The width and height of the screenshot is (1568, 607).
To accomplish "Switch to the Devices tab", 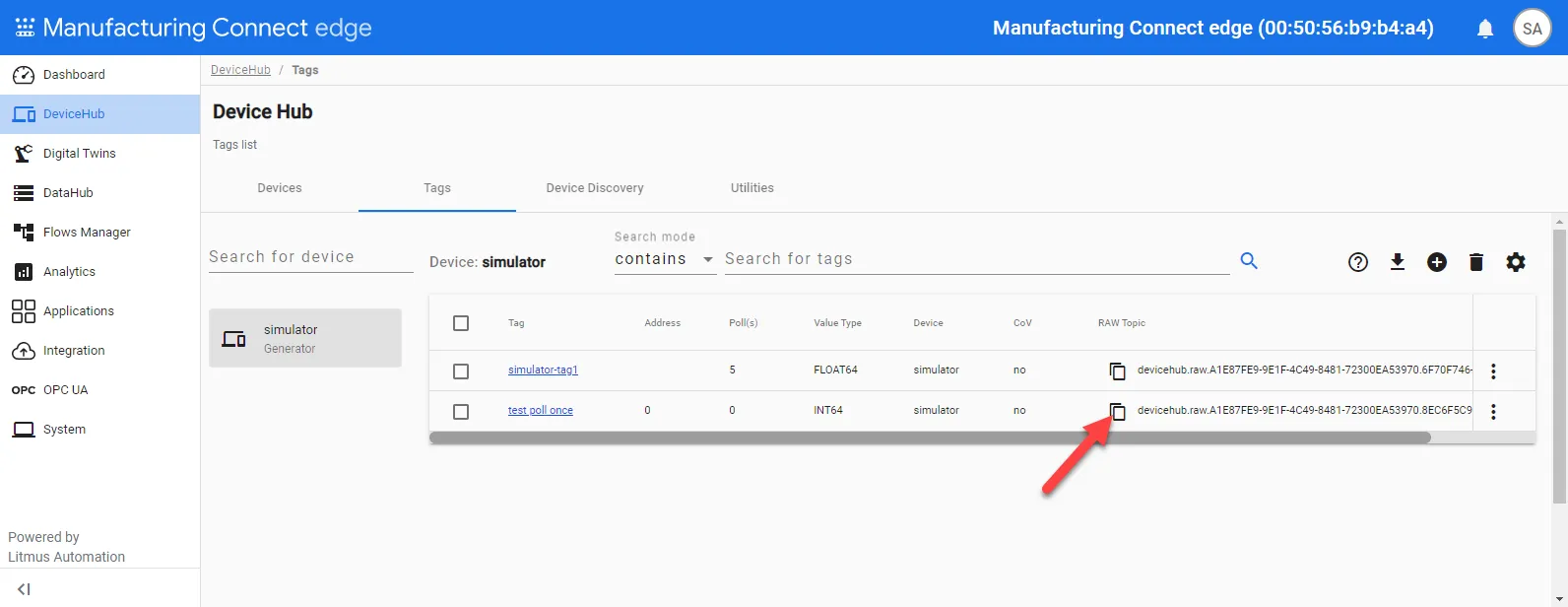I will (x=280, y=188).
